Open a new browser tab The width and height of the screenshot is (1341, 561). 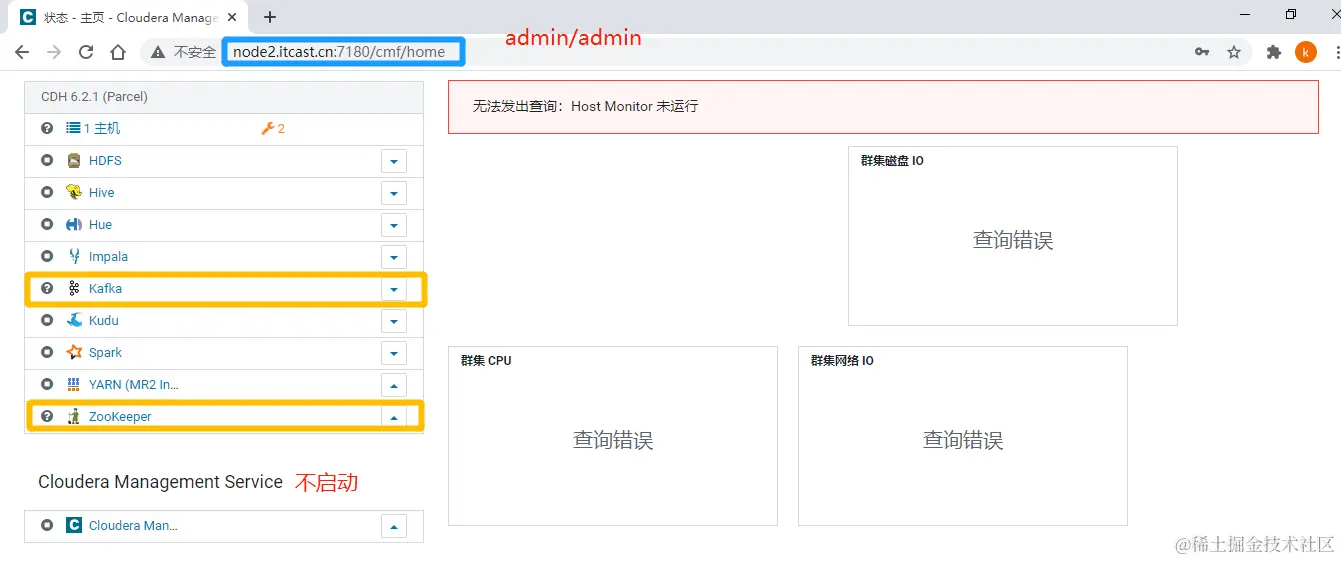click(270, 17)
